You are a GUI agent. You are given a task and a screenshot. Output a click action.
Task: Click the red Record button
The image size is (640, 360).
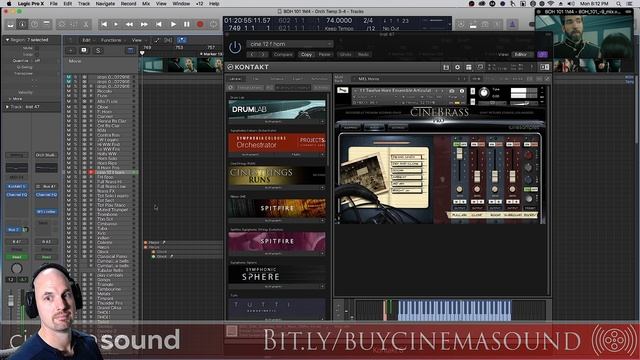coord(200,24)
